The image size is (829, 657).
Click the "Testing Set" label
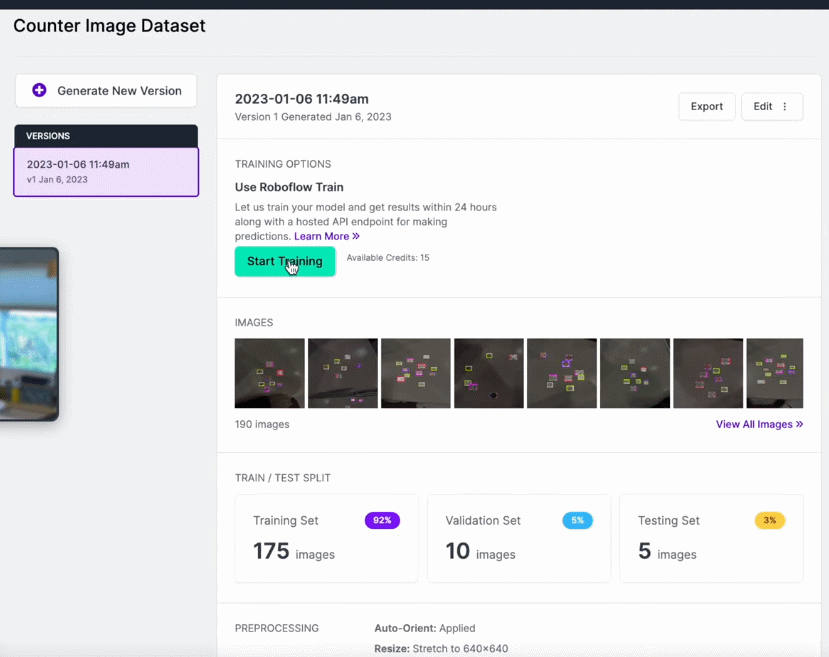669,521
